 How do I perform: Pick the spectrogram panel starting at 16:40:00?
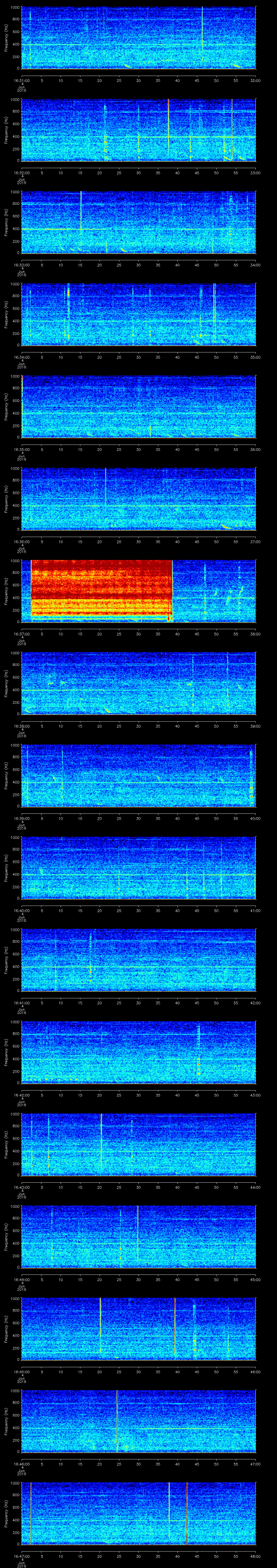[138, 868]
